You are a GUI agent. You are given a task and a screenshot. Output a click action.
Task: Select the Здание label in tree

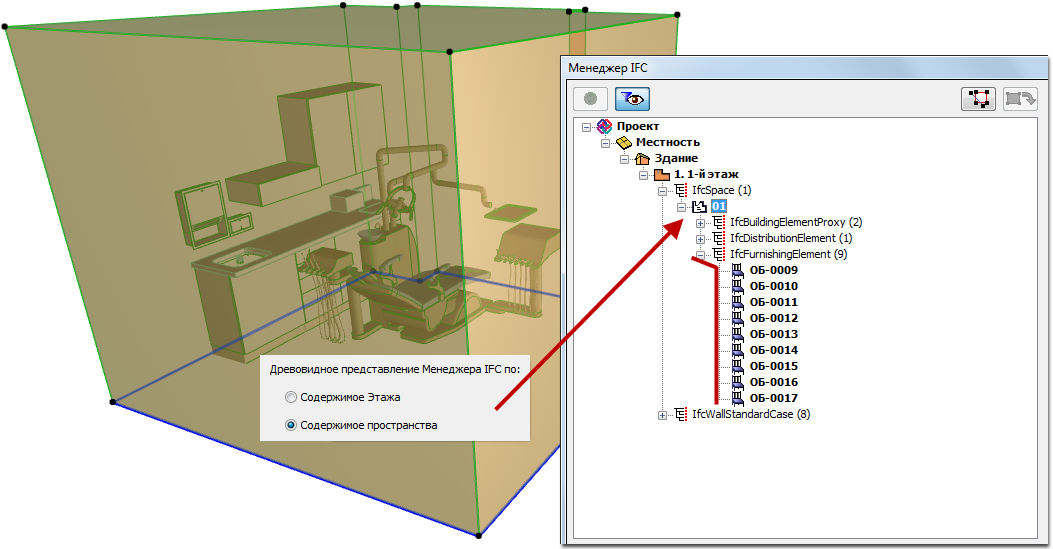(676, 158)
